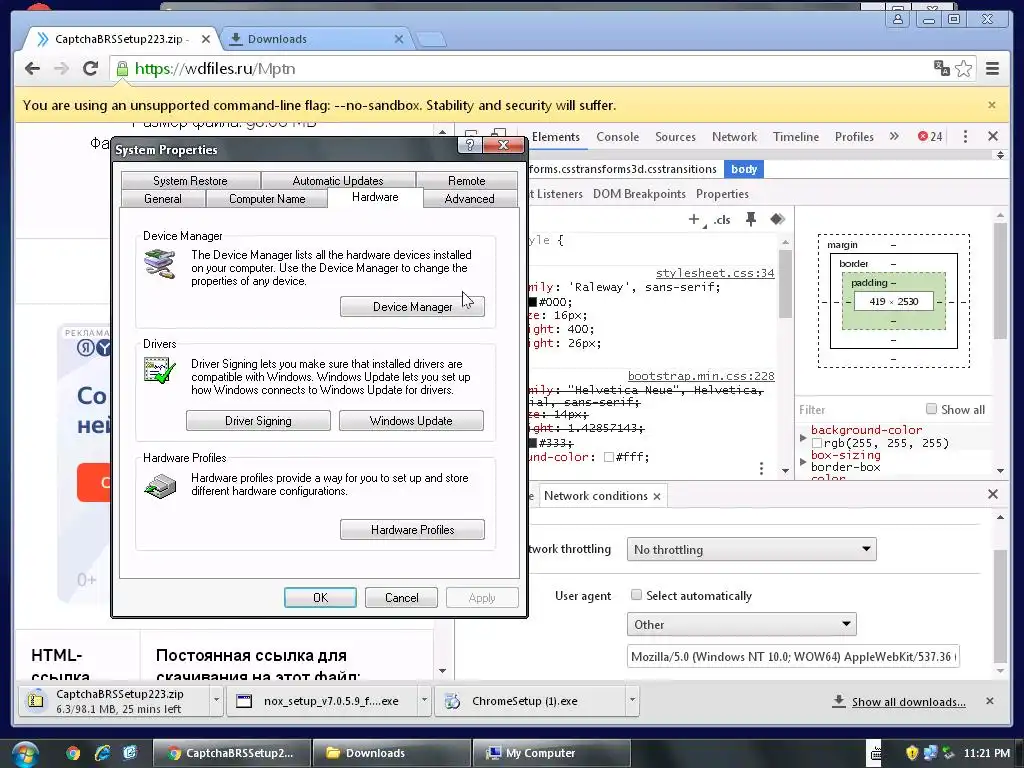
Task: Click the pin element state icon
Action: (x=751, y=219)
